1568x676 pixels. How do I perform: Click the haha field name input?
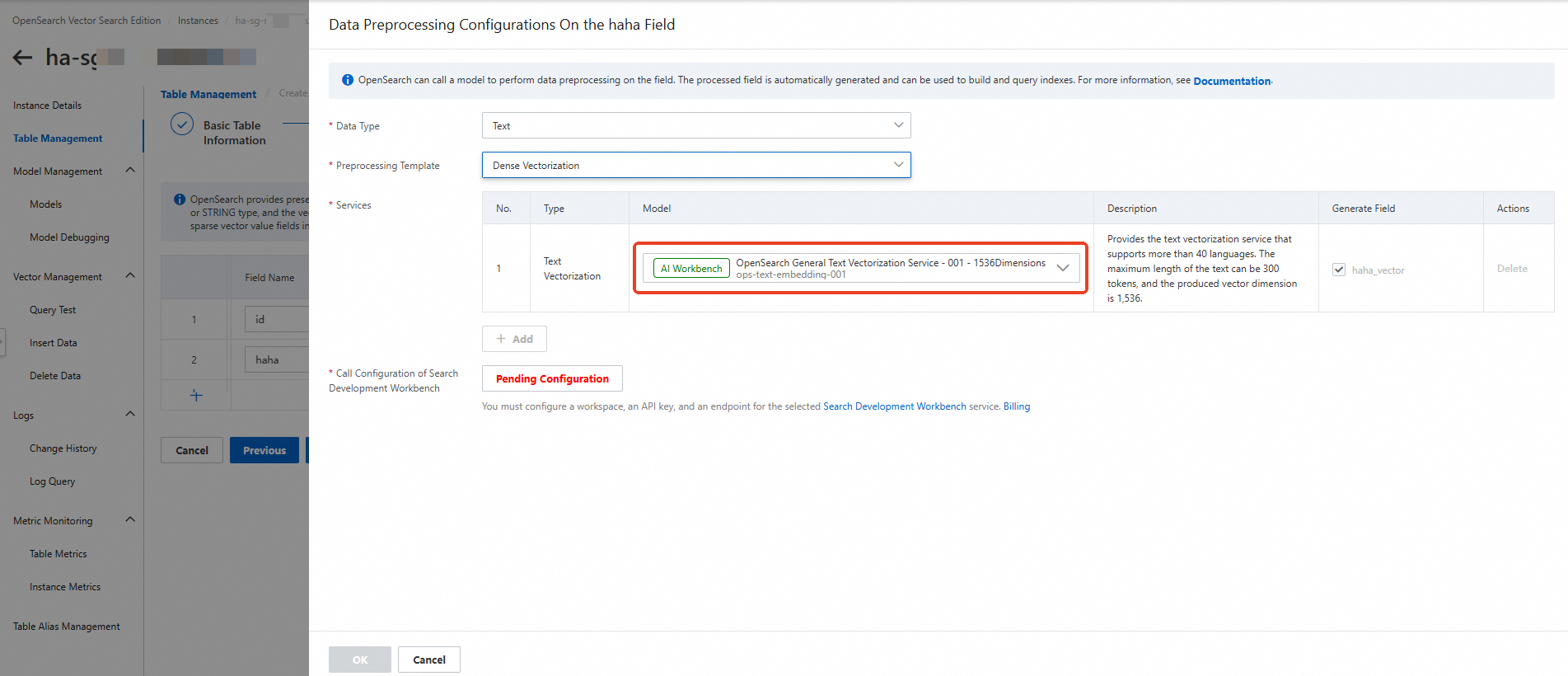[277, 359]
